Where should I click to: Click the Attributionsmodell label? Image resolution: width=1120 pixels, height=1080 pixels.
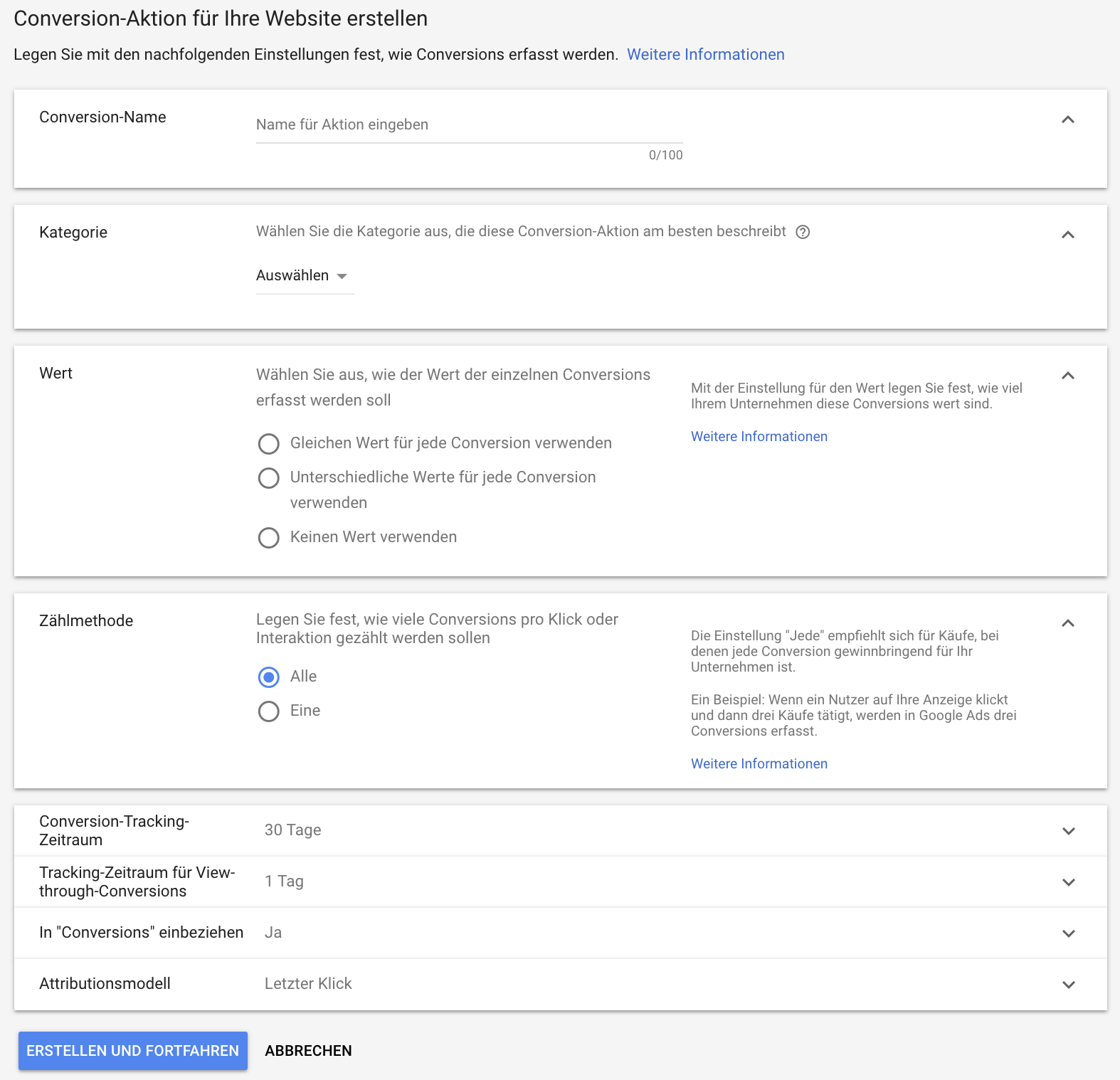pos(105,984)
